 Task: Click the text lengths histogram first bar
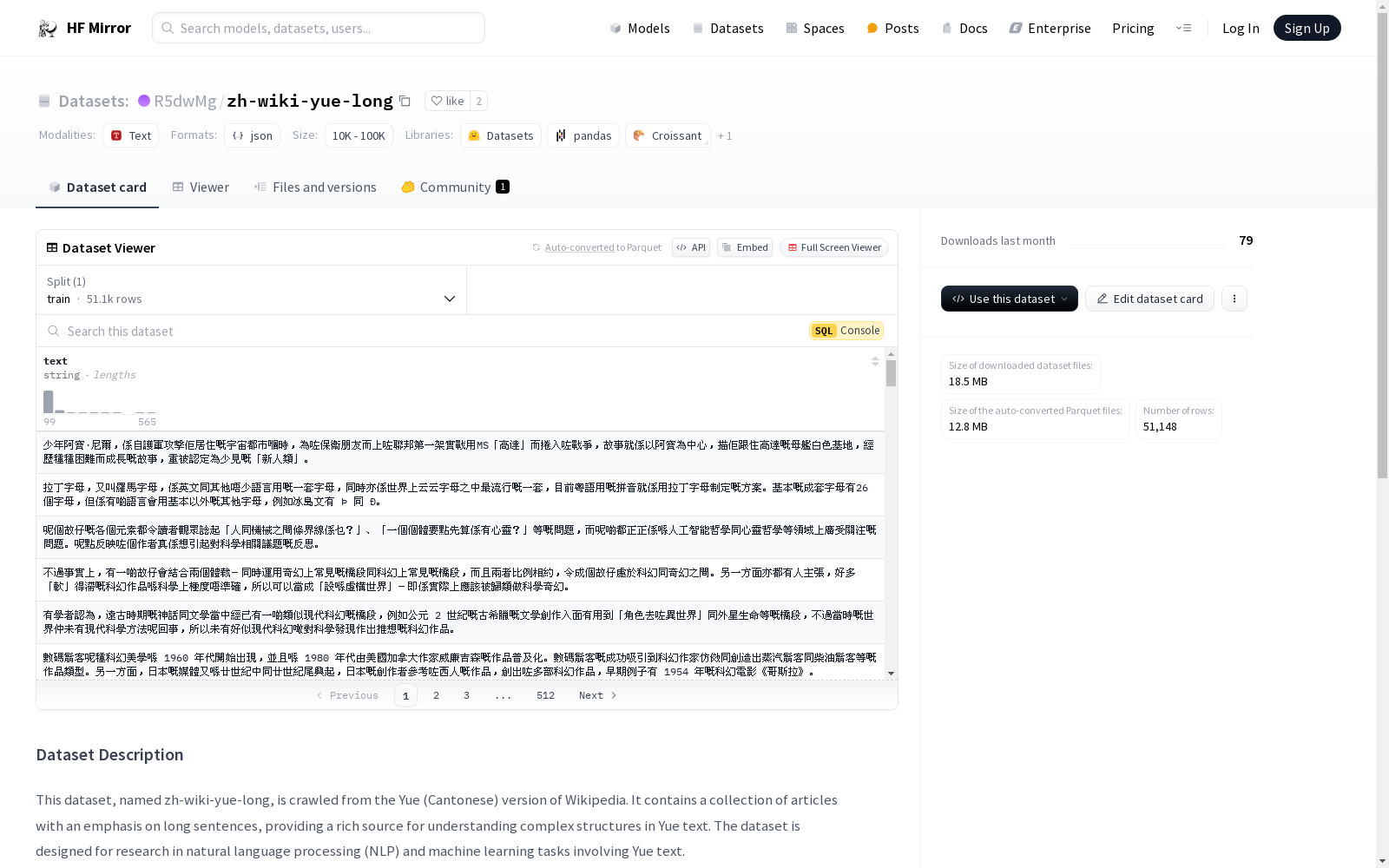49,402
